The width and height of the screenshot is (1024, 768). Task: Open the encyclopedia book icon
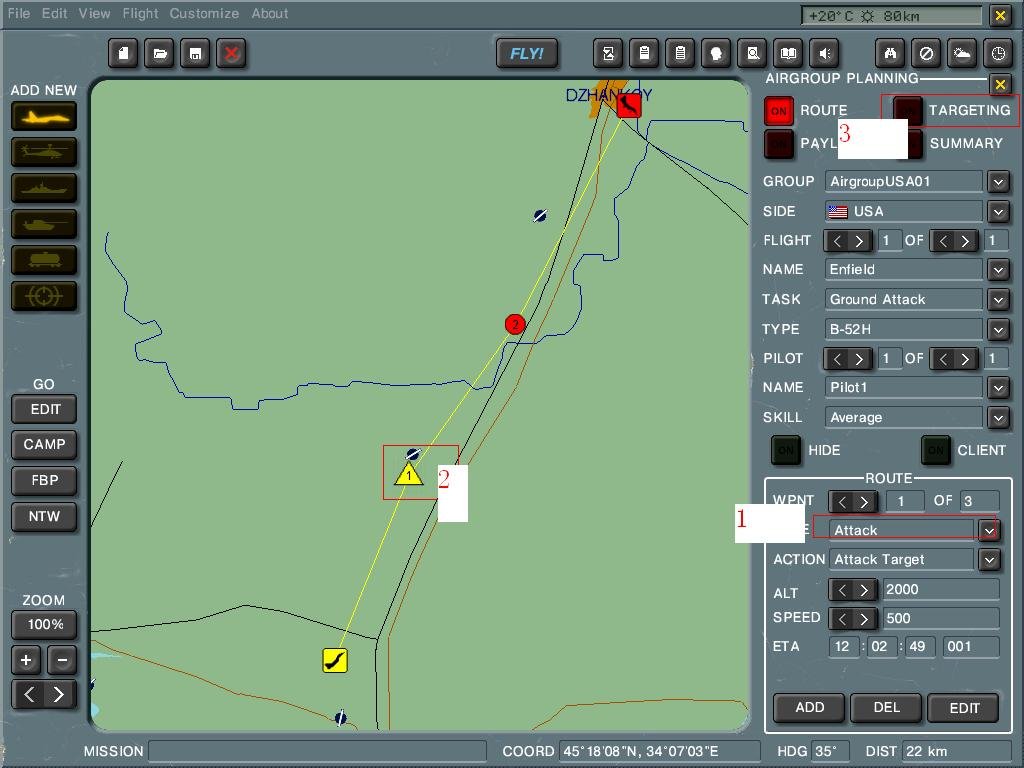coord(788,54)
